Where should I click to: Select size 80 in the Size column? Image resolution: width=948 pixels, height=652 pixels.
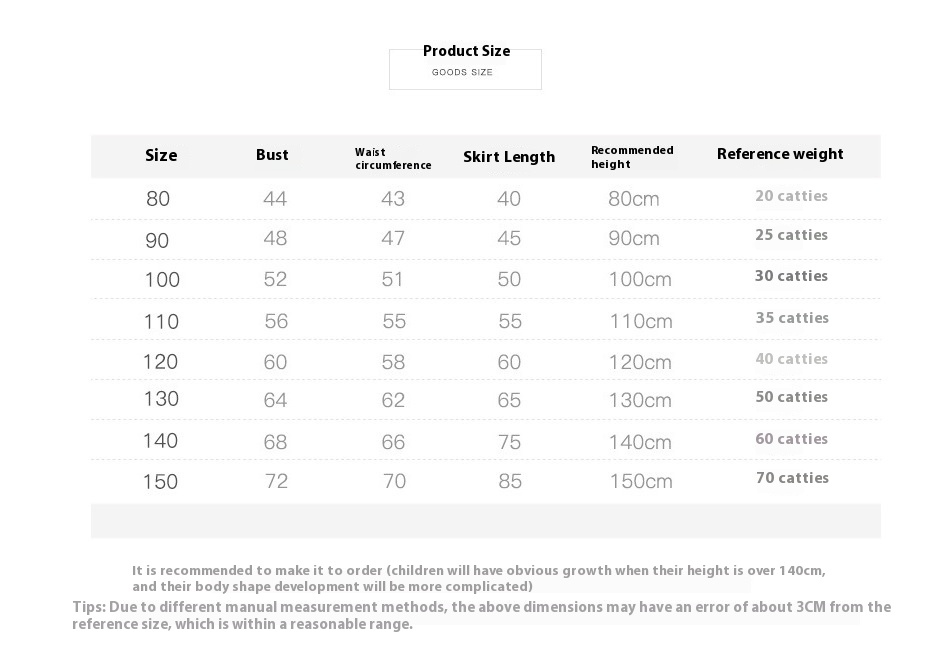[158, 199]
